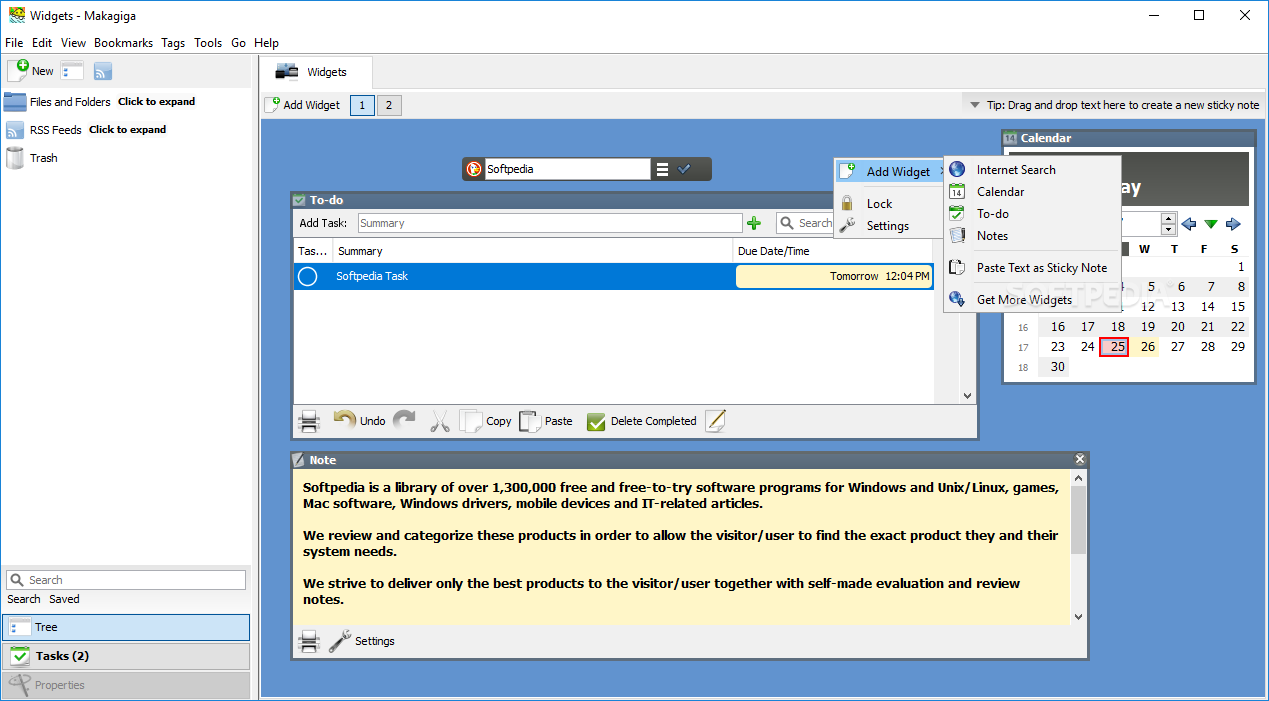Click the printer icon in Note widget
This screenshot has height=701, width=1269.
click(309, 641)
